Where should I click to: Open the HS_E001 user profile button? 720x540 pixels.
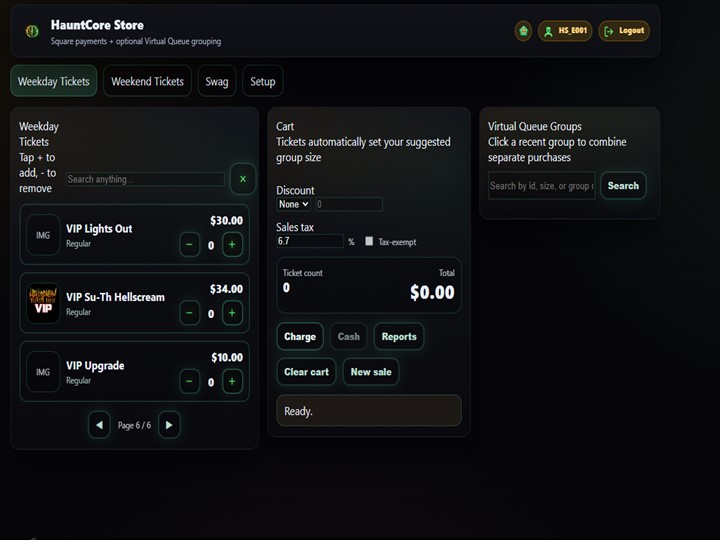(x=565, y=31)
